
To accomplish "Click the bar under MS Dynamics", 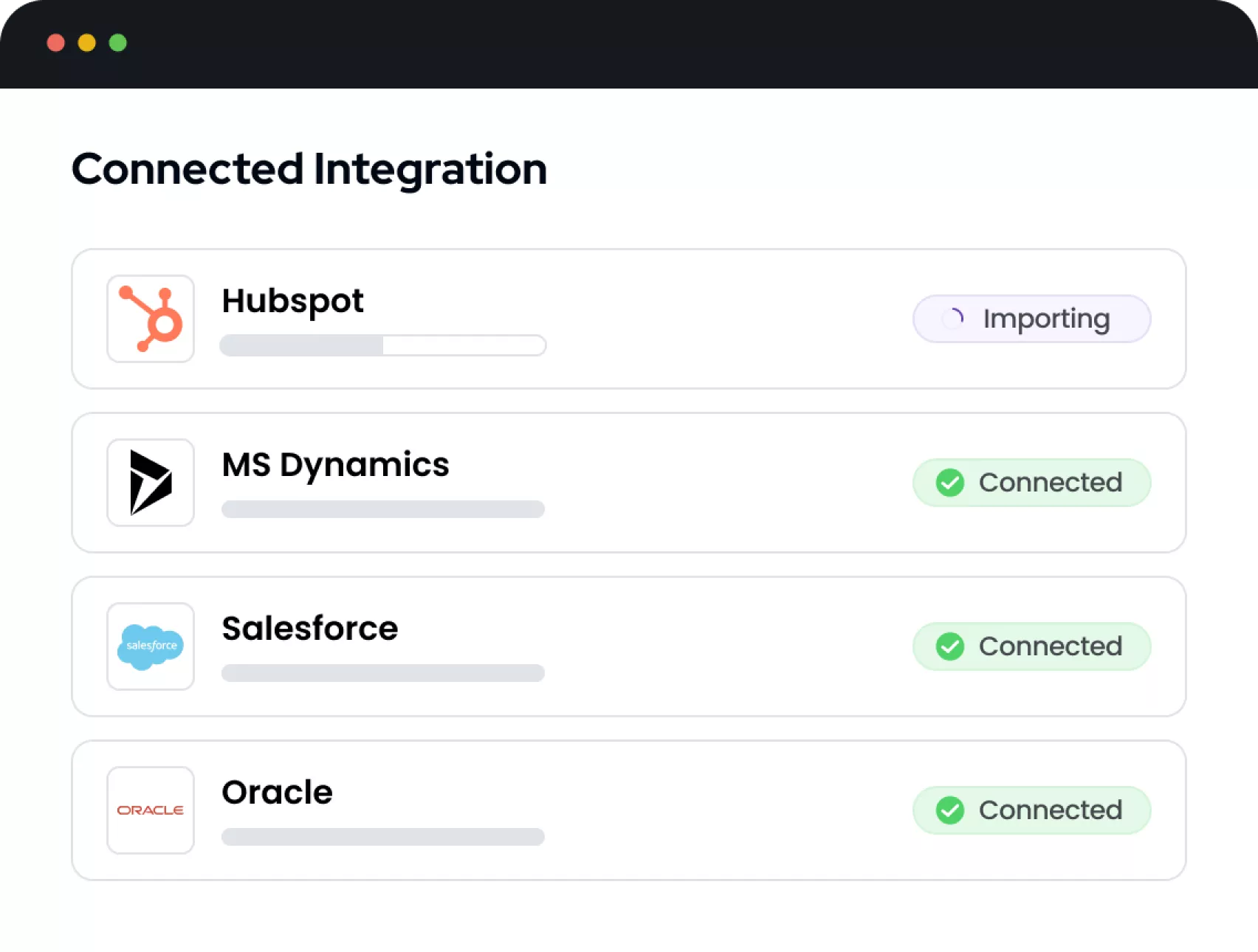I will click(383, 509).
